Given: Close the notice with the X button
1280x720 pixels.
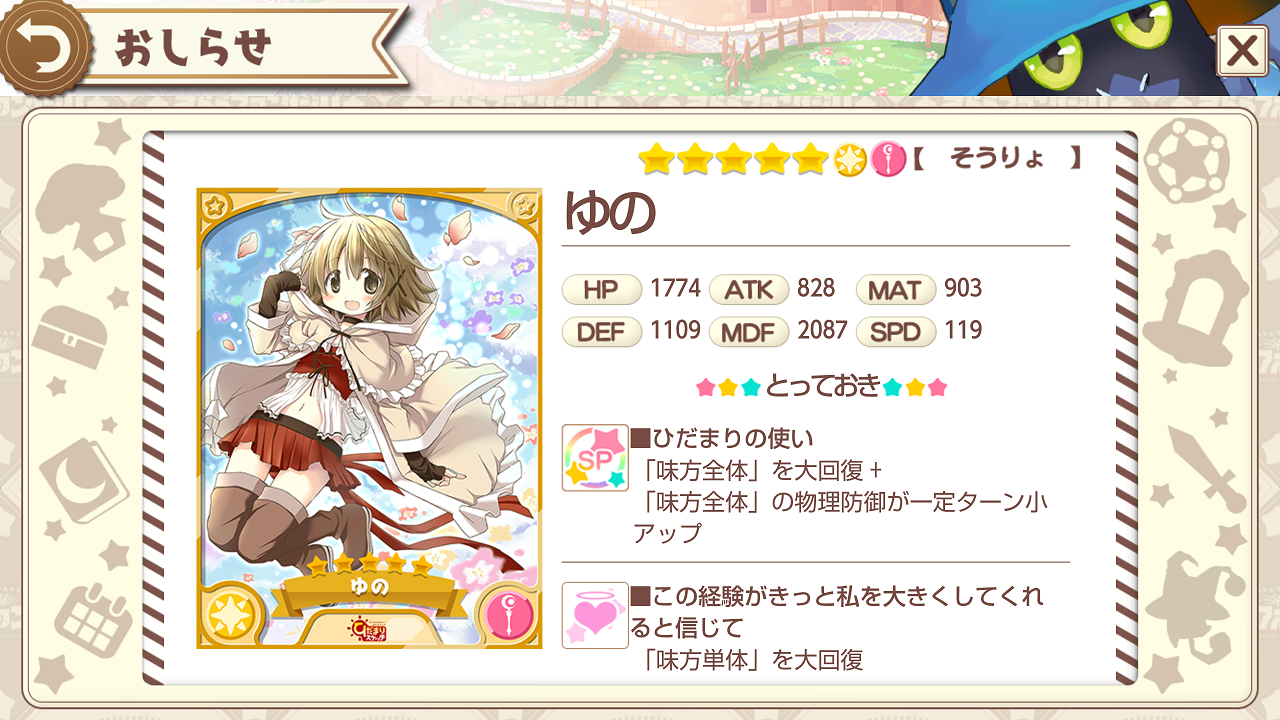Looking at the screenshot, I should [x=1242, y=50].
